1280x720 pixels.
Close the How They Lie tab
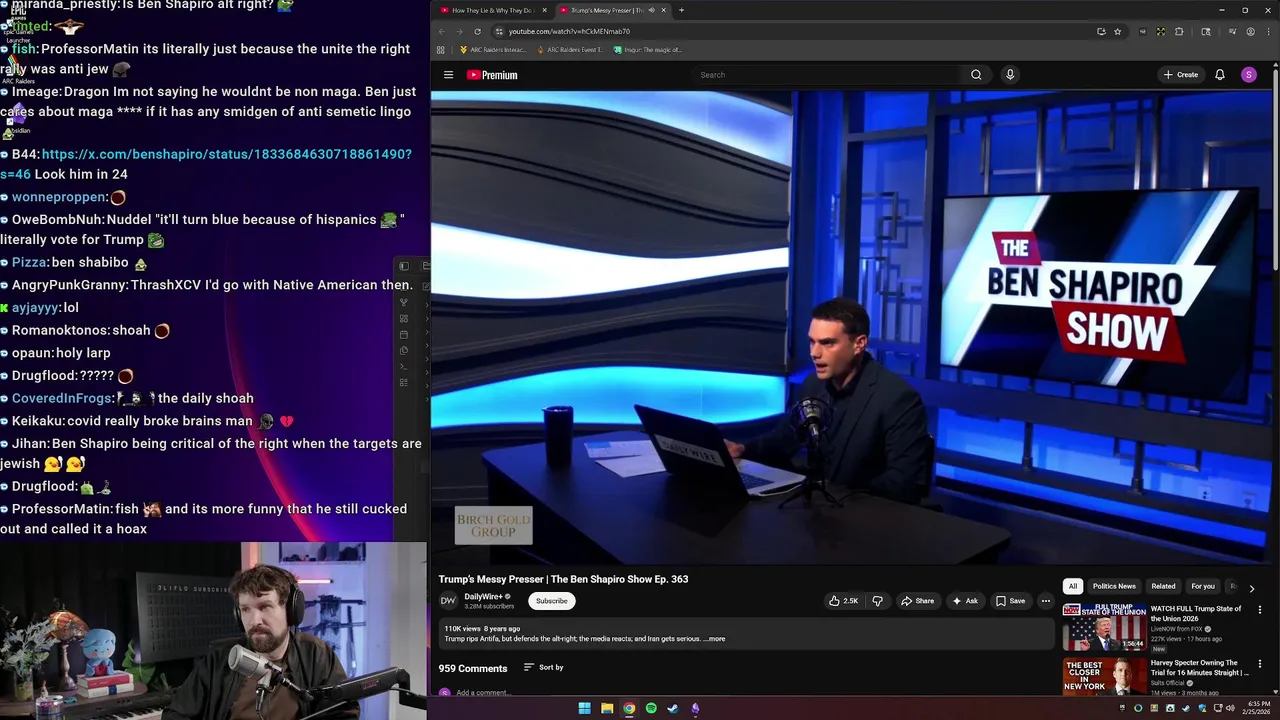tap(544, 10)
